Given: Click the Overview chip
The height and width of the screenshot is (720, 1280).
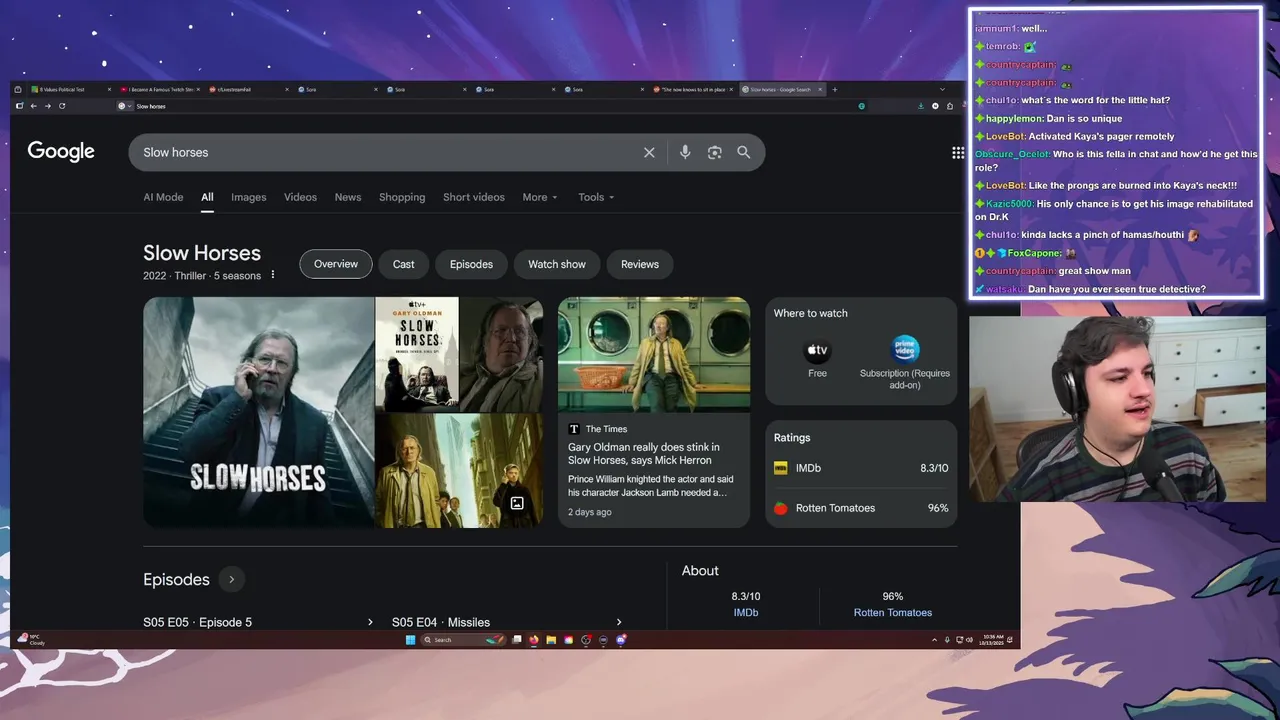Looking at the screenshot, I should (x=336, y=264).
